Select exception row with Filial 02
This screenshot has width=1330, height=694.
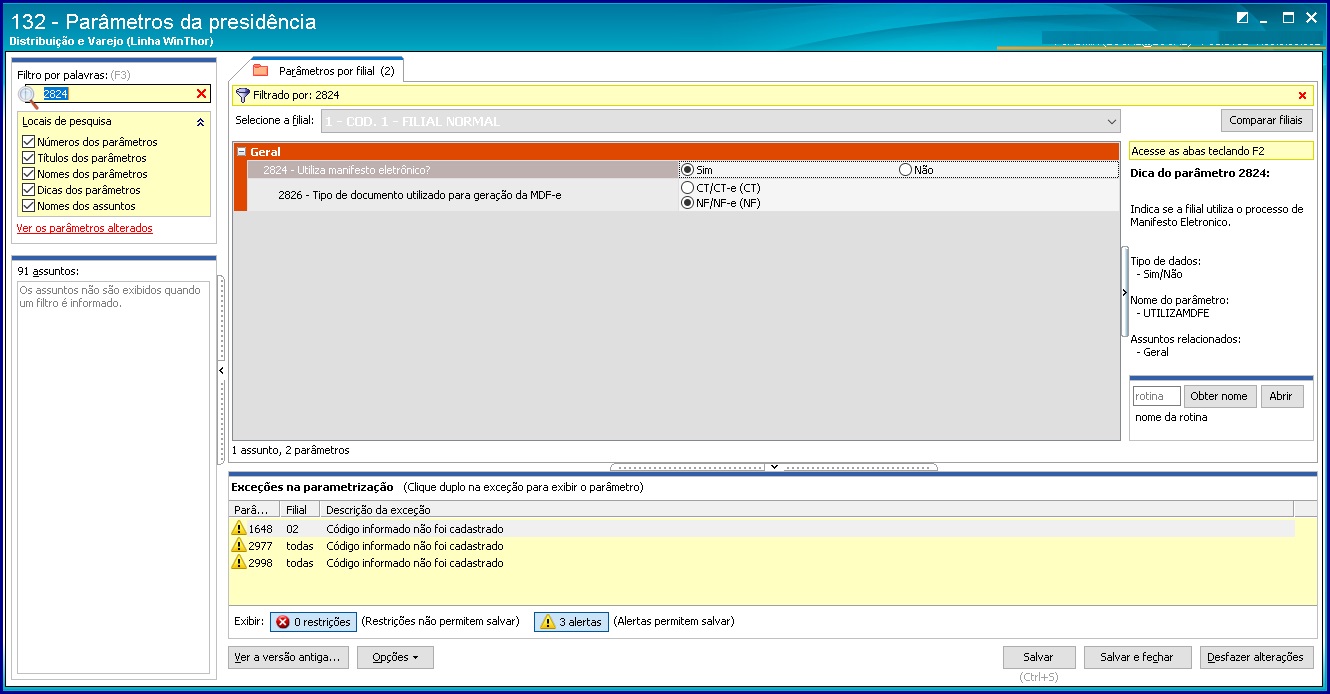click(762, 528)
